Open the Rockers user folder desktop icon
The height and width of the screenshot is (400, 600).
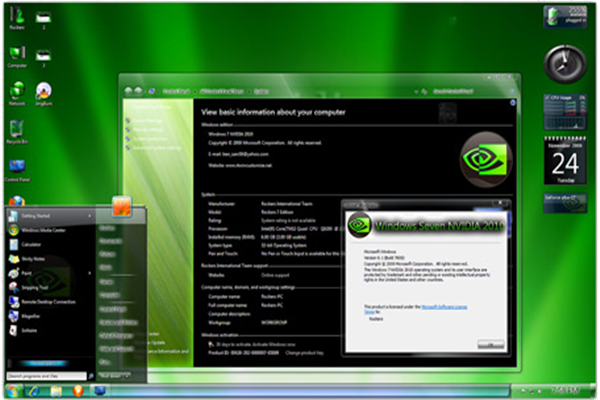pos(17,18)
